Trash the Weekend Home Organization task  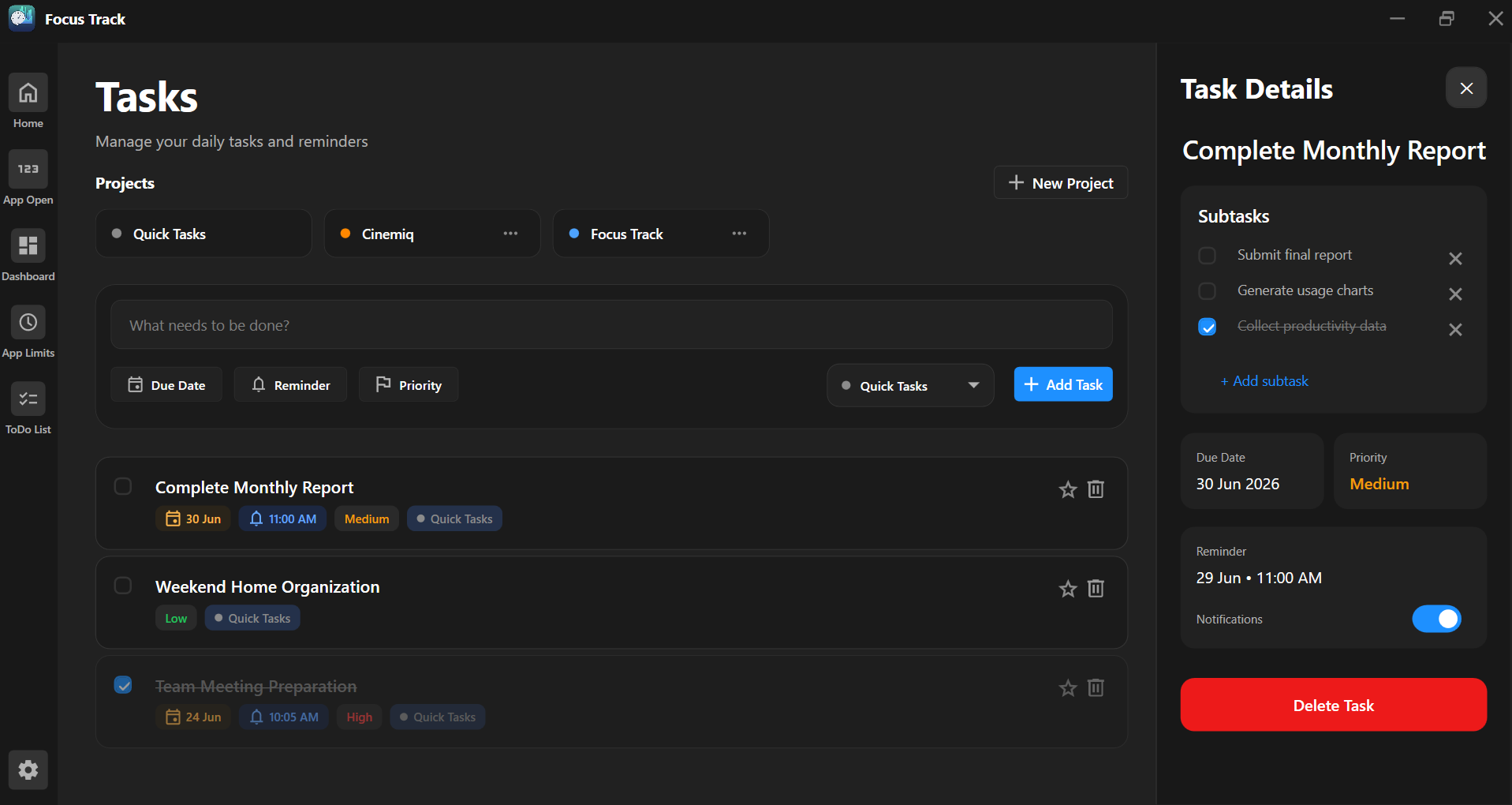click(x=1096, y=589)
